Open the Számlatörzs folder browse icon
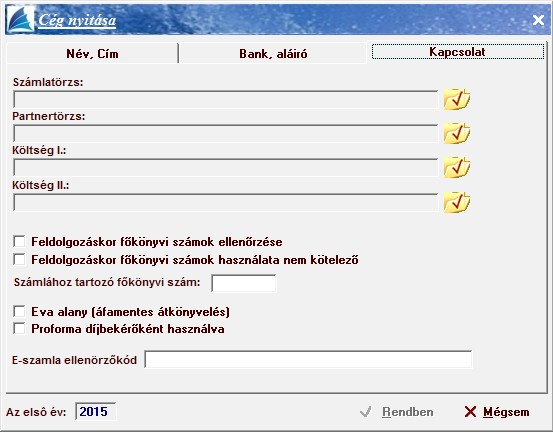This screenshot has height=432, width=553. pyautogui.click(x=457, y=99)
